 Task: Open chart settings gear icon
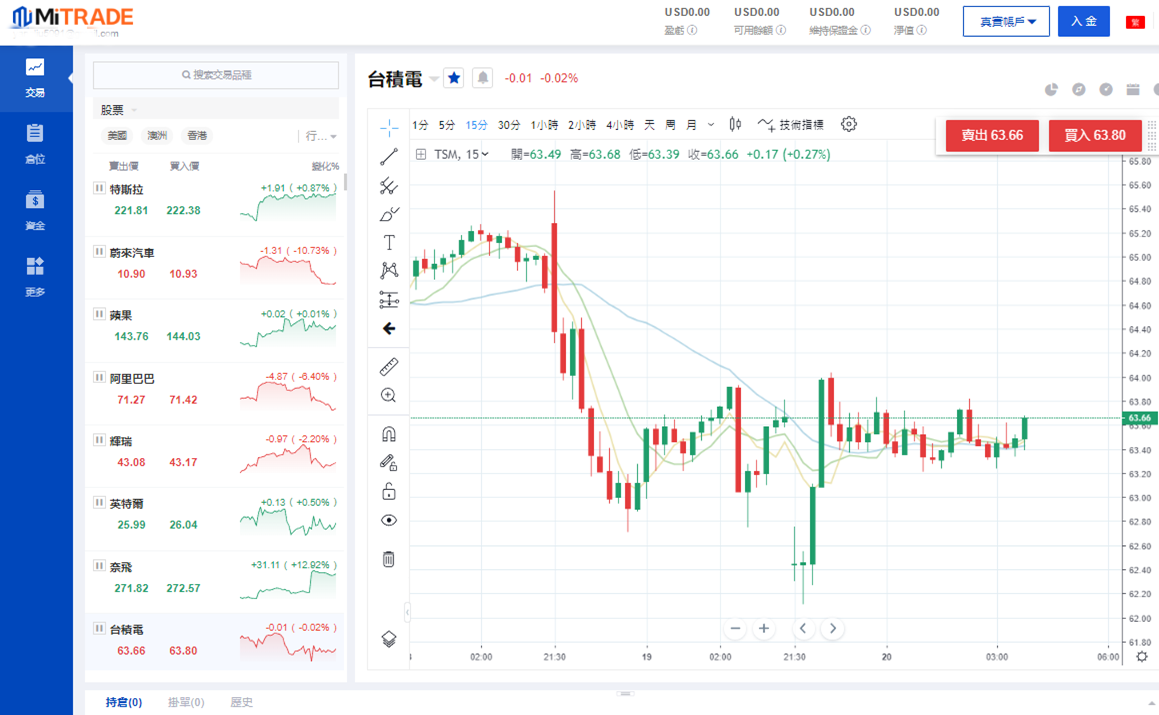click(849, 125)
